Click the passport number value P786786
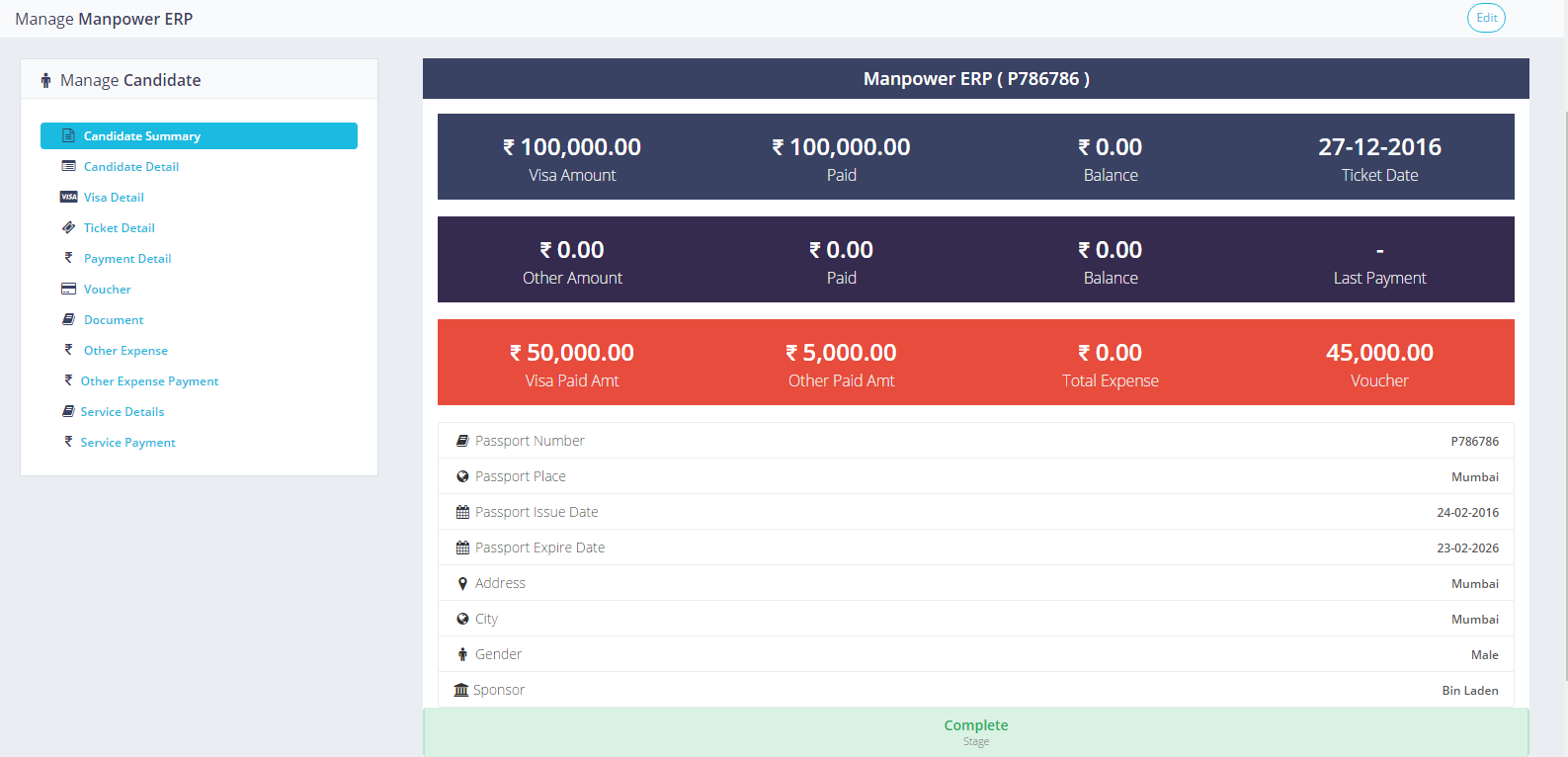This screenshot has height=757, width=1568. [1474, 442]
